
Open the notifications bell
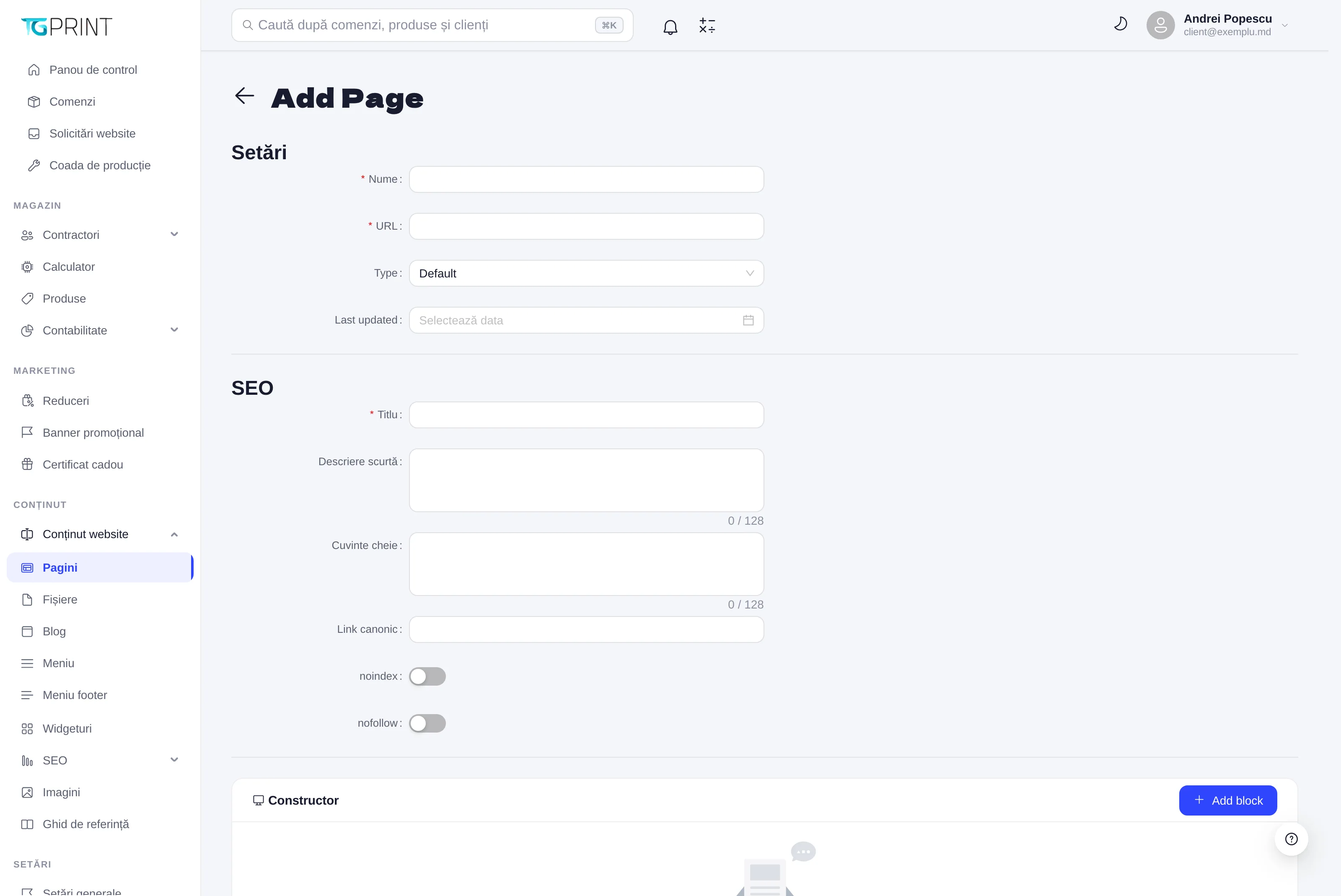pyautogui.click(x=670, y=26)
